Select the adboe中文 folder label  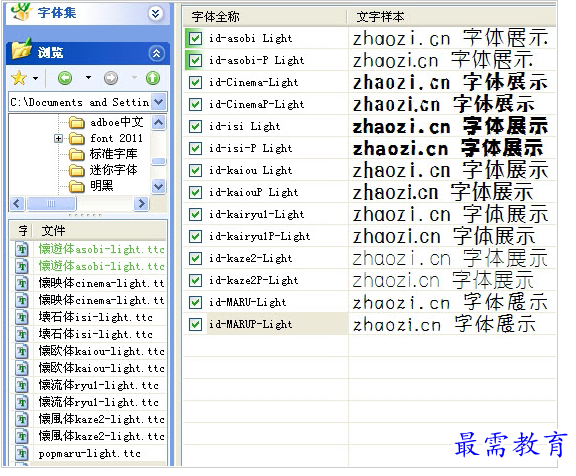(117, 122)
